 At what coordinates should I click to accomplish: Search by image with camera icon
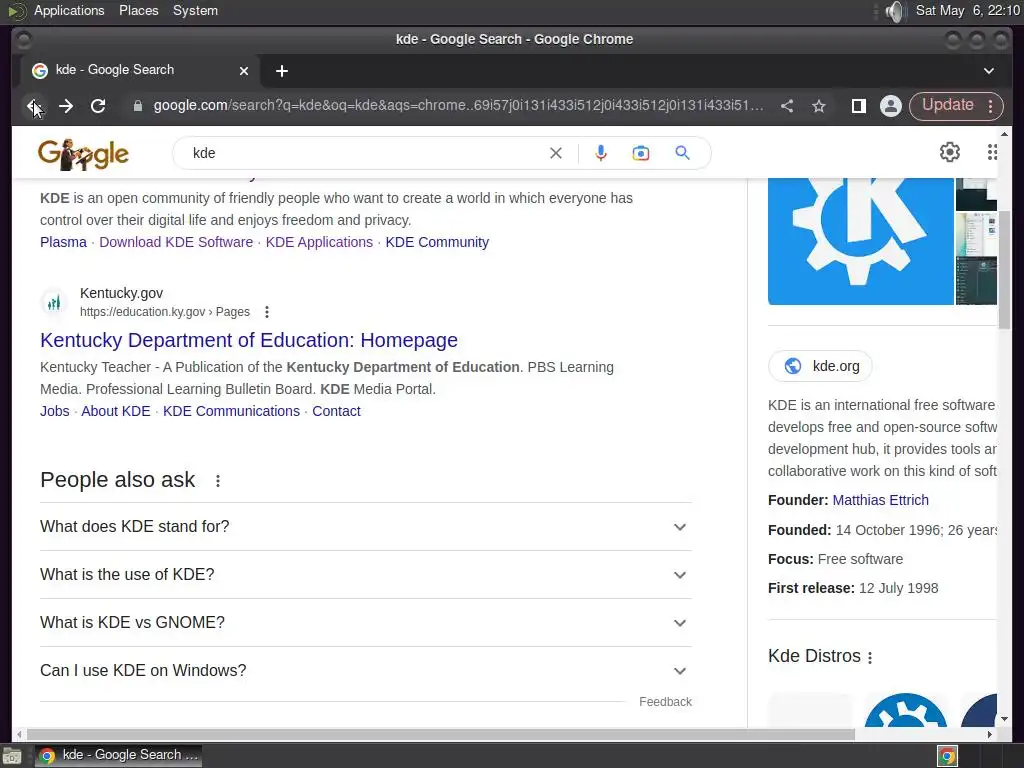(641, 153)
